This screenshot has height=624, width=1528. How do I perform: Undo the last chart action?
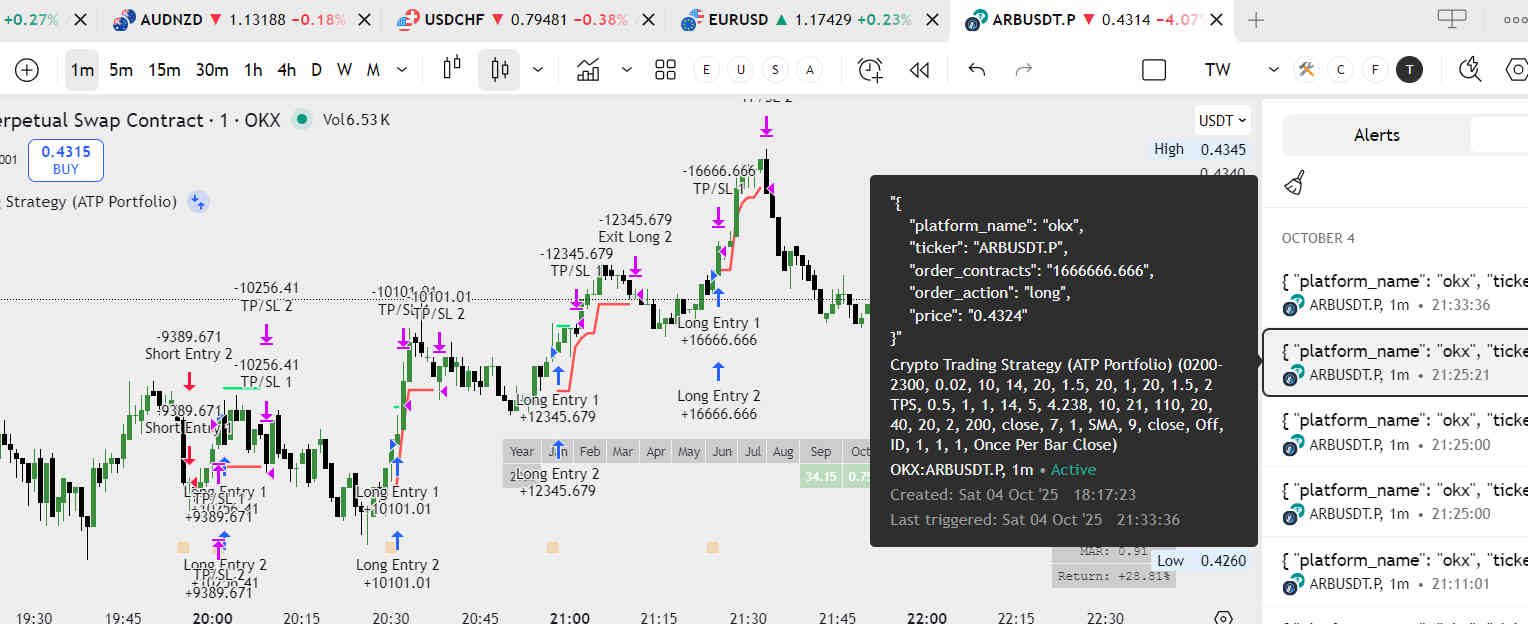click(977, 70)
